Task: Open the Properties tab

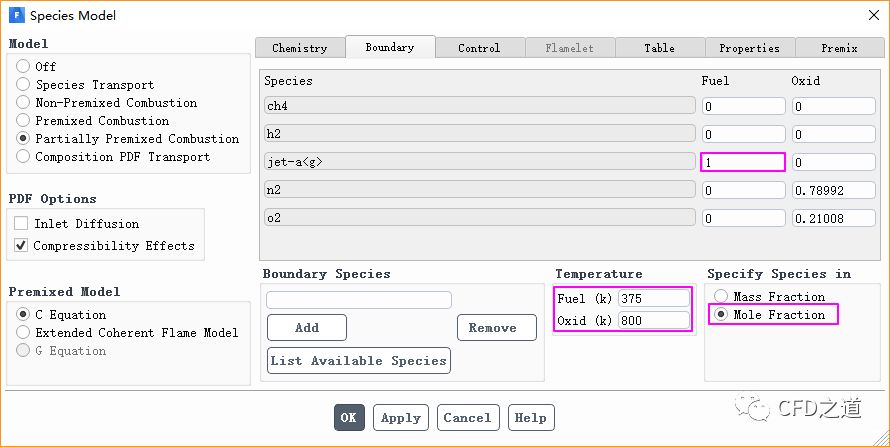Action: click(x=749, y=48)
